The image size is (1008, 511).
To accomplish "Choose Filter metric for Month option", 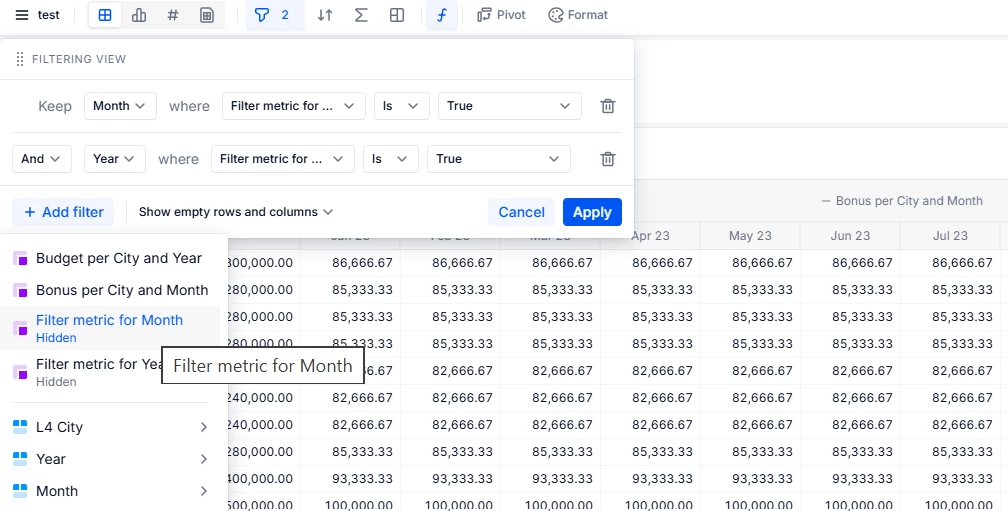I will (x=109, y=321).
